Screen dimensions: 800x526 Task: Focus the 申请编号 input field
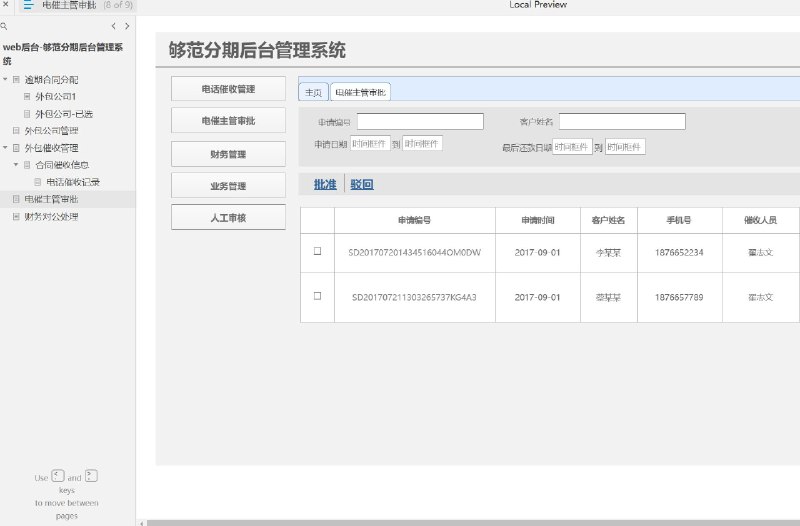[x=420, y=121]
